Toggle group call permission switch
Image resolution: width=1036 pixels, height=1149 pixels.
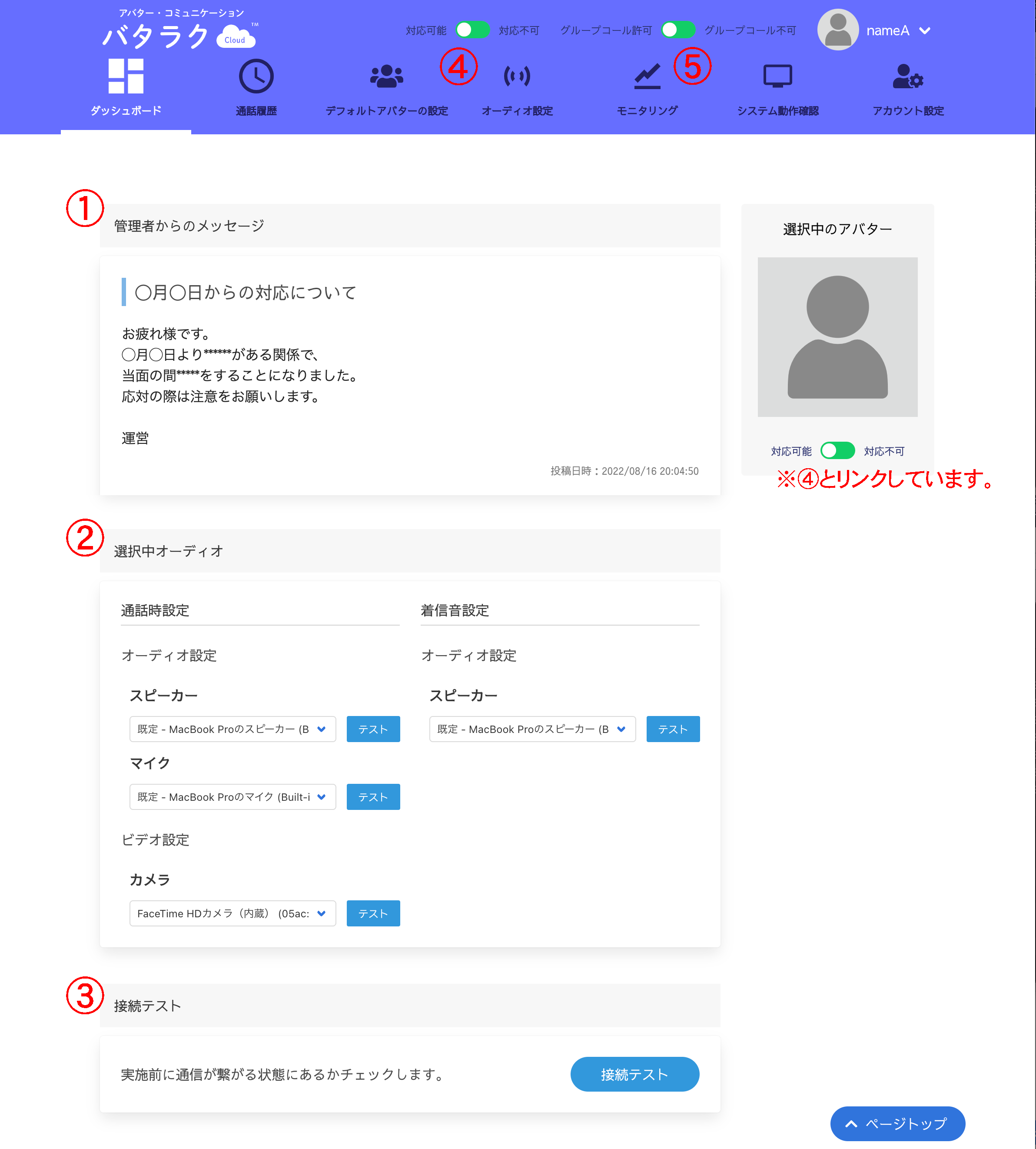tap(678, 30)
